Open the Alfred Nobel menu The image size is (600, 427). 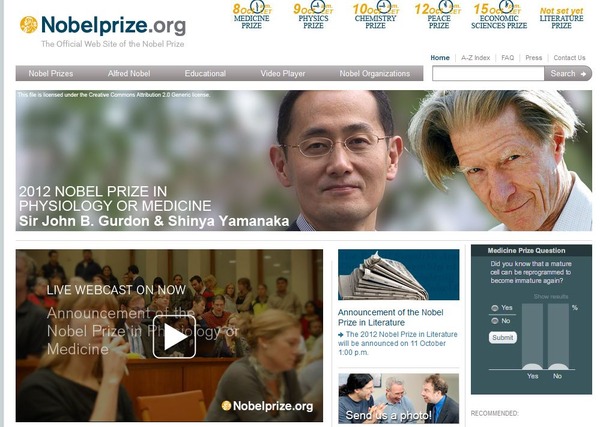click(x=129, y=73)
